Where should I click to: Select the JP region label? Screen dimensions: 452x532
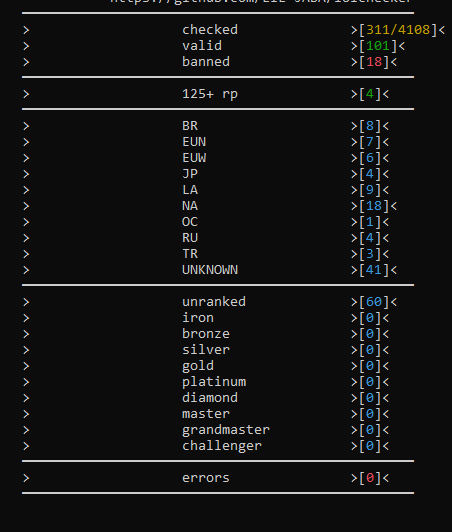pyautogui.click(x=190, y=174)
